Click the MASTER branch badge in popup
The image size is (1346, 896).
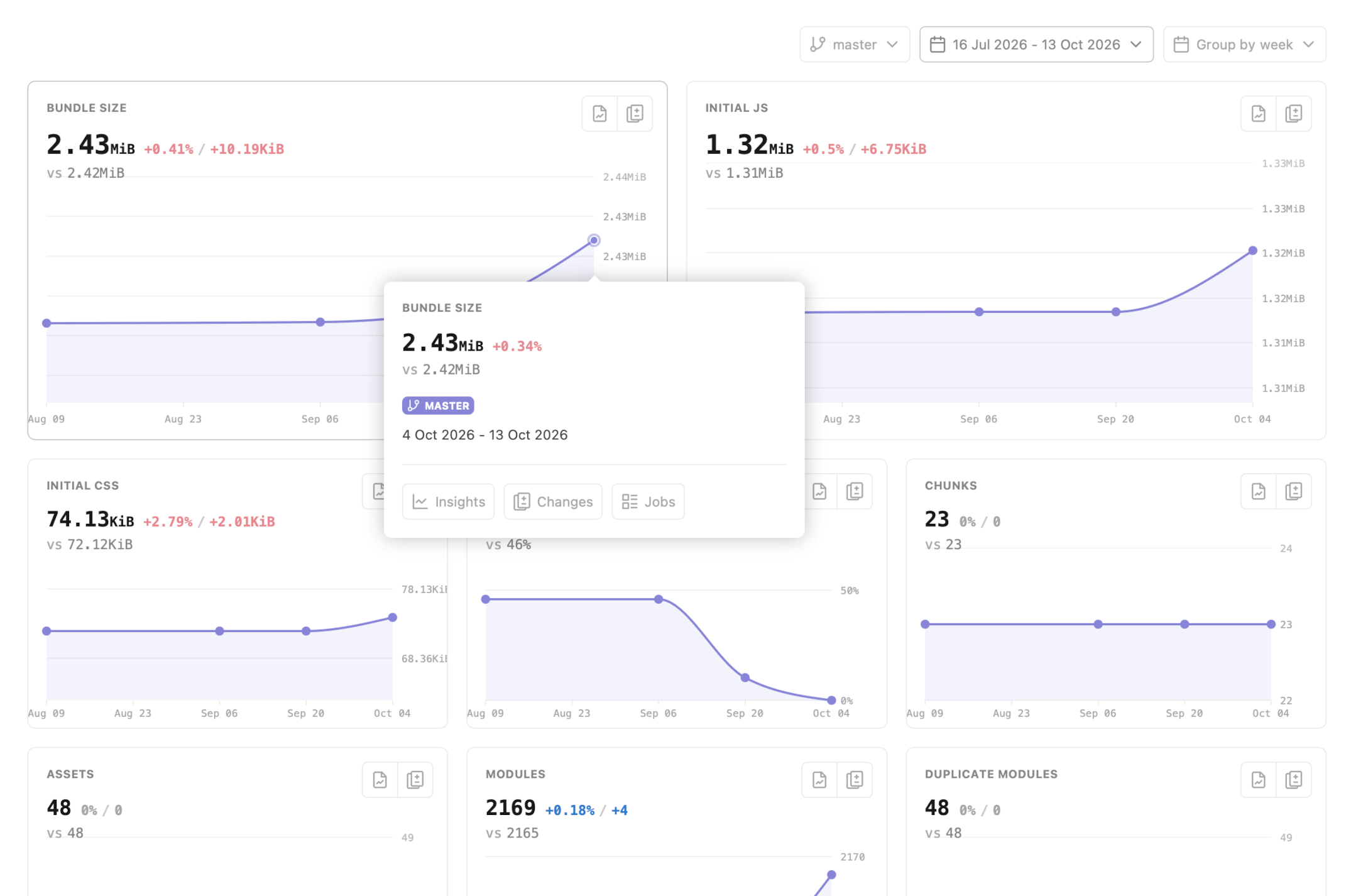(438, 405)
